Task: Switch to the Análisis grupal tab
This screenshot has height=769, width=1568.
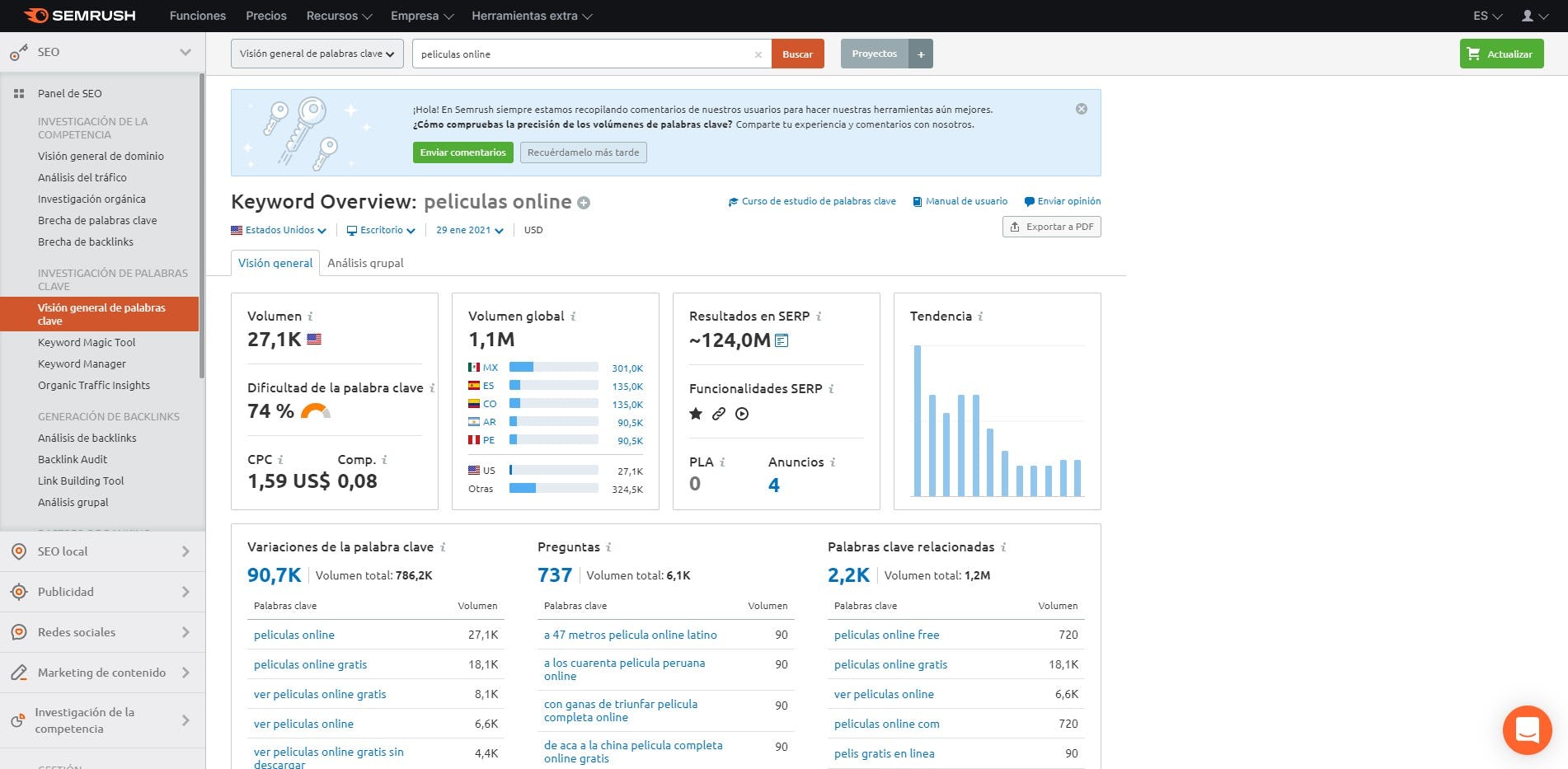Action: coord(365,263)
